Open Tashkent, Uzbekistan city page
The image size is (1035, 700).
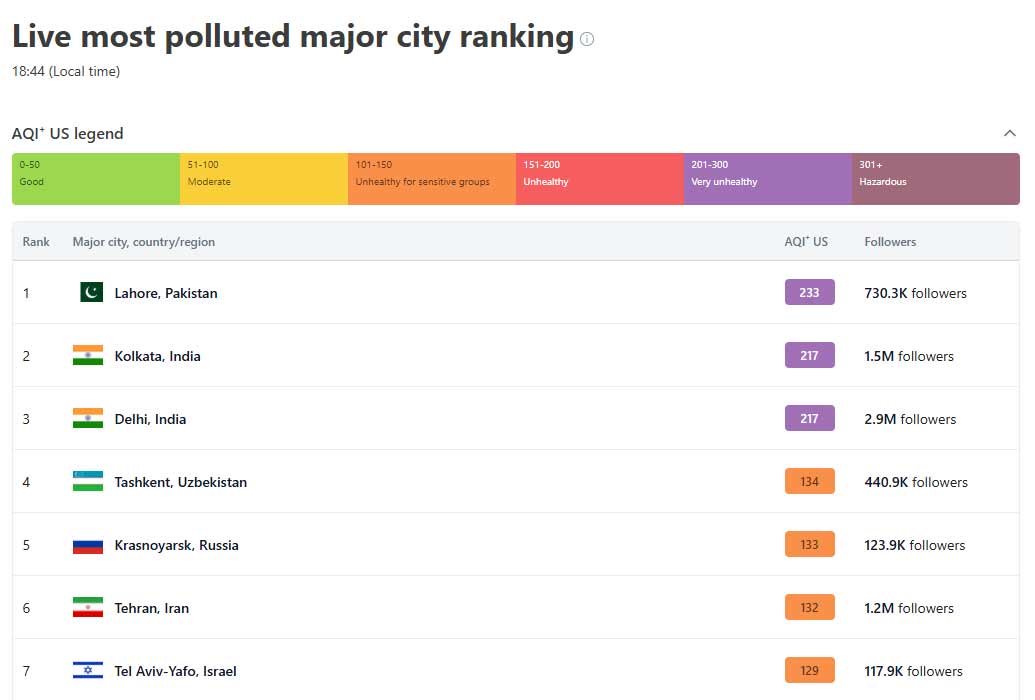[x=180, y=482]
